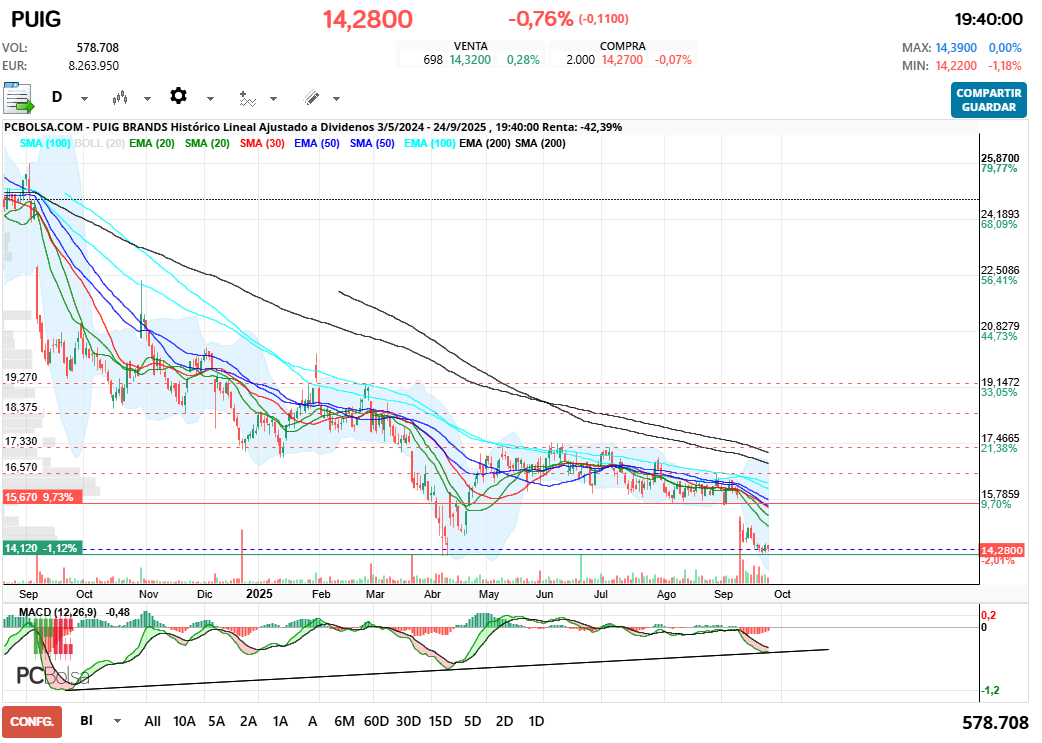The width and height of the screenshot is (1042, 743).
Task: Select the 2A time range
Action: pyautogui.click(x=249, y=721)
